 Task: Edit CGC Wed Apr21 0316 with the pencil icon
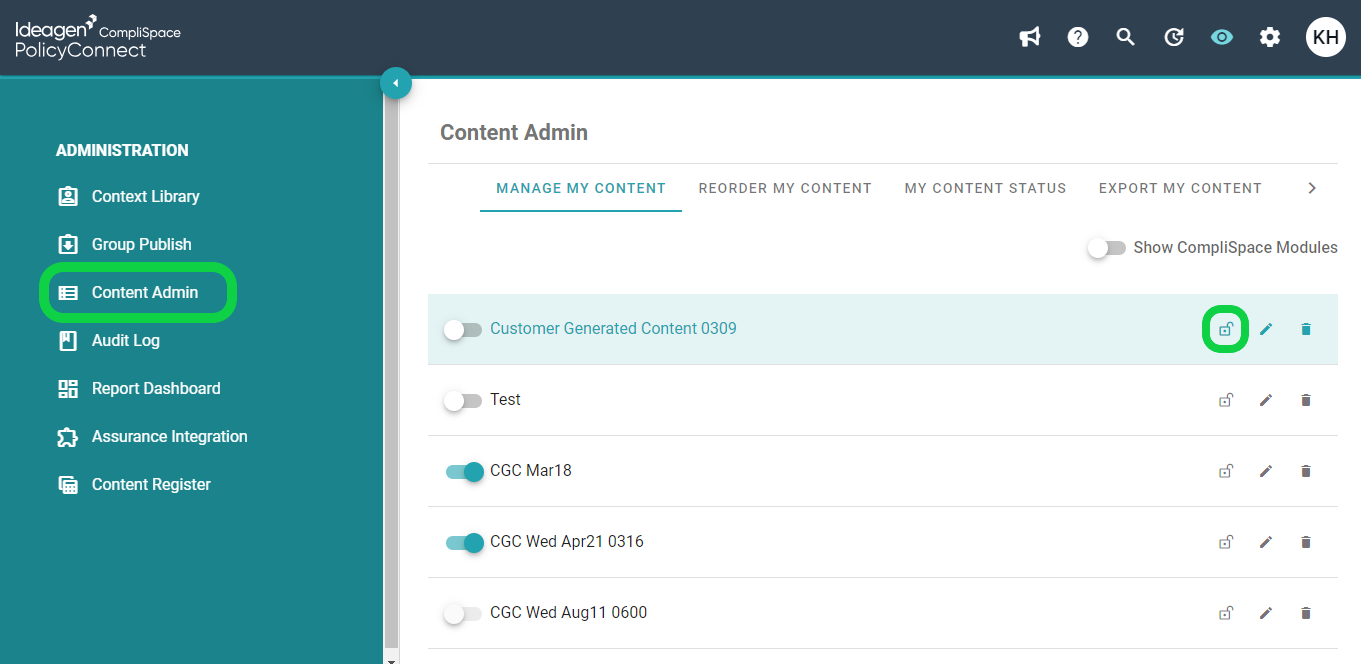[1266, 542]
